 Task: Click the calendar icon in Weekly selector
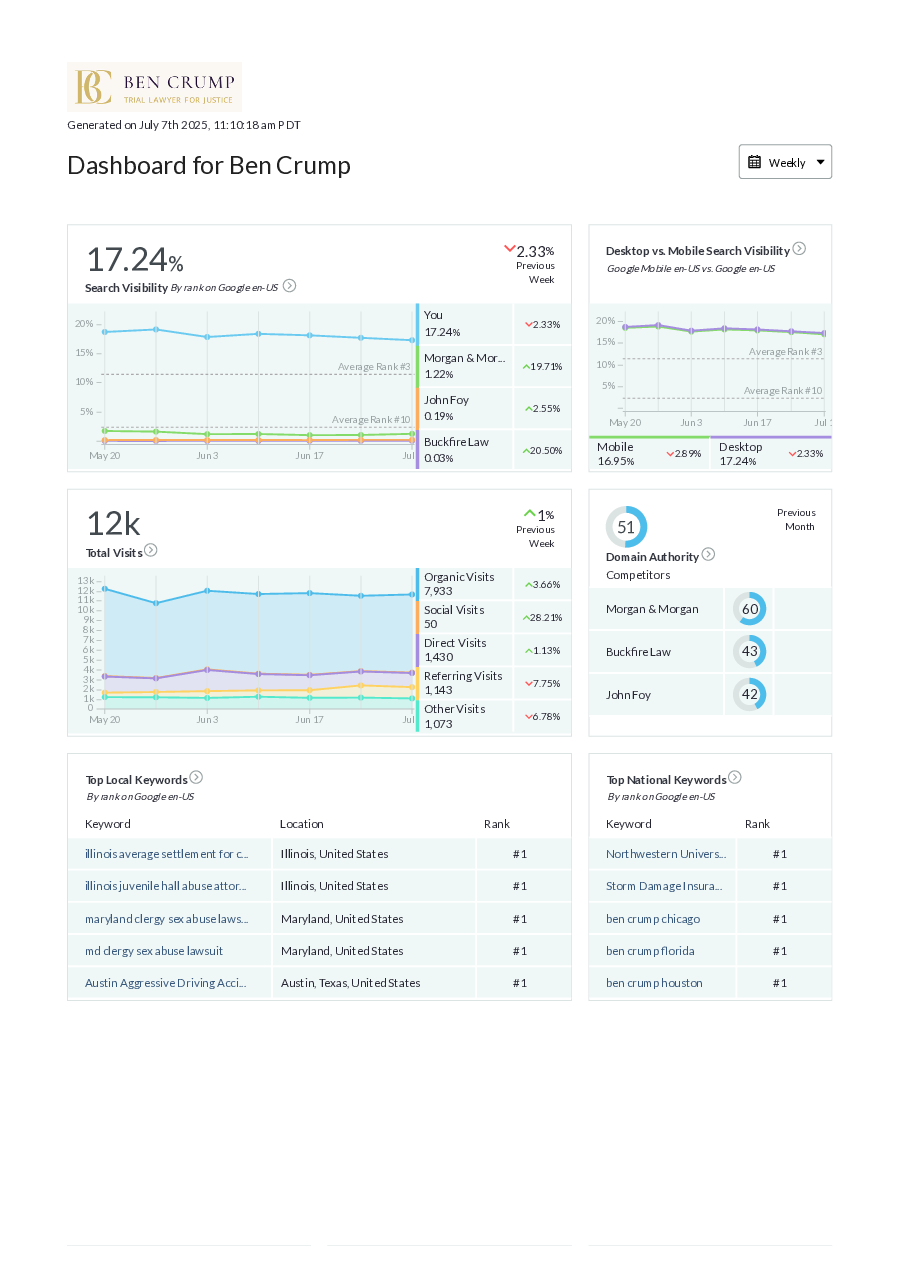click(x=755, y=162)
